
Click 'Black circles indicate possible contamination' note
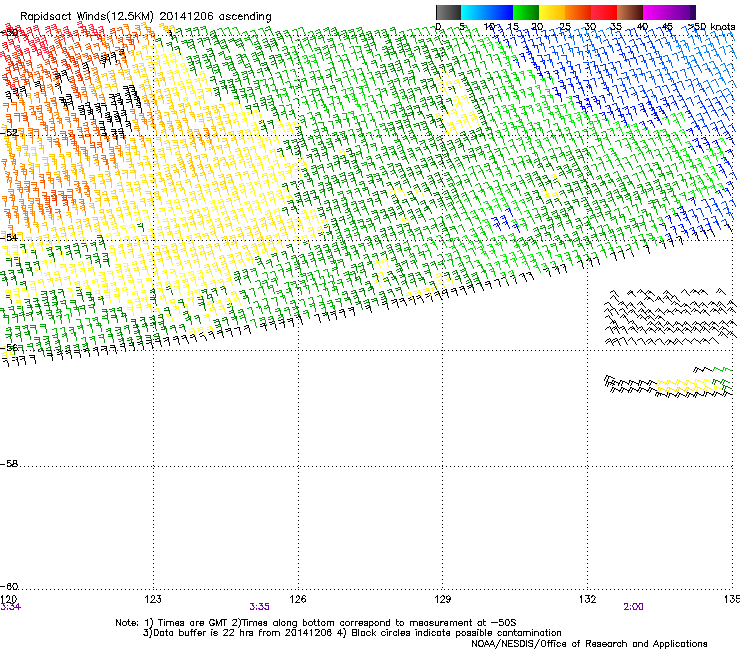(x=456, y=633)
